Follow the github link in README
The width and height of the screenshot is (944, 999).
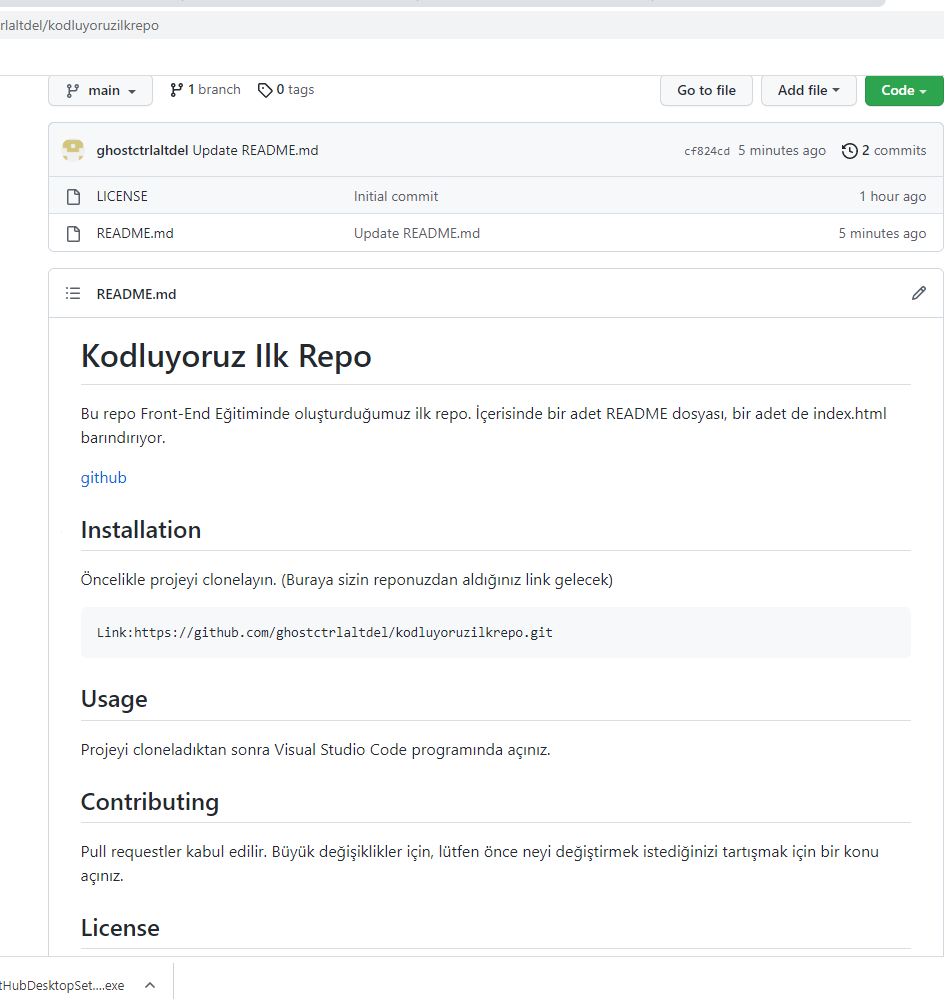[x=103, y=478]
